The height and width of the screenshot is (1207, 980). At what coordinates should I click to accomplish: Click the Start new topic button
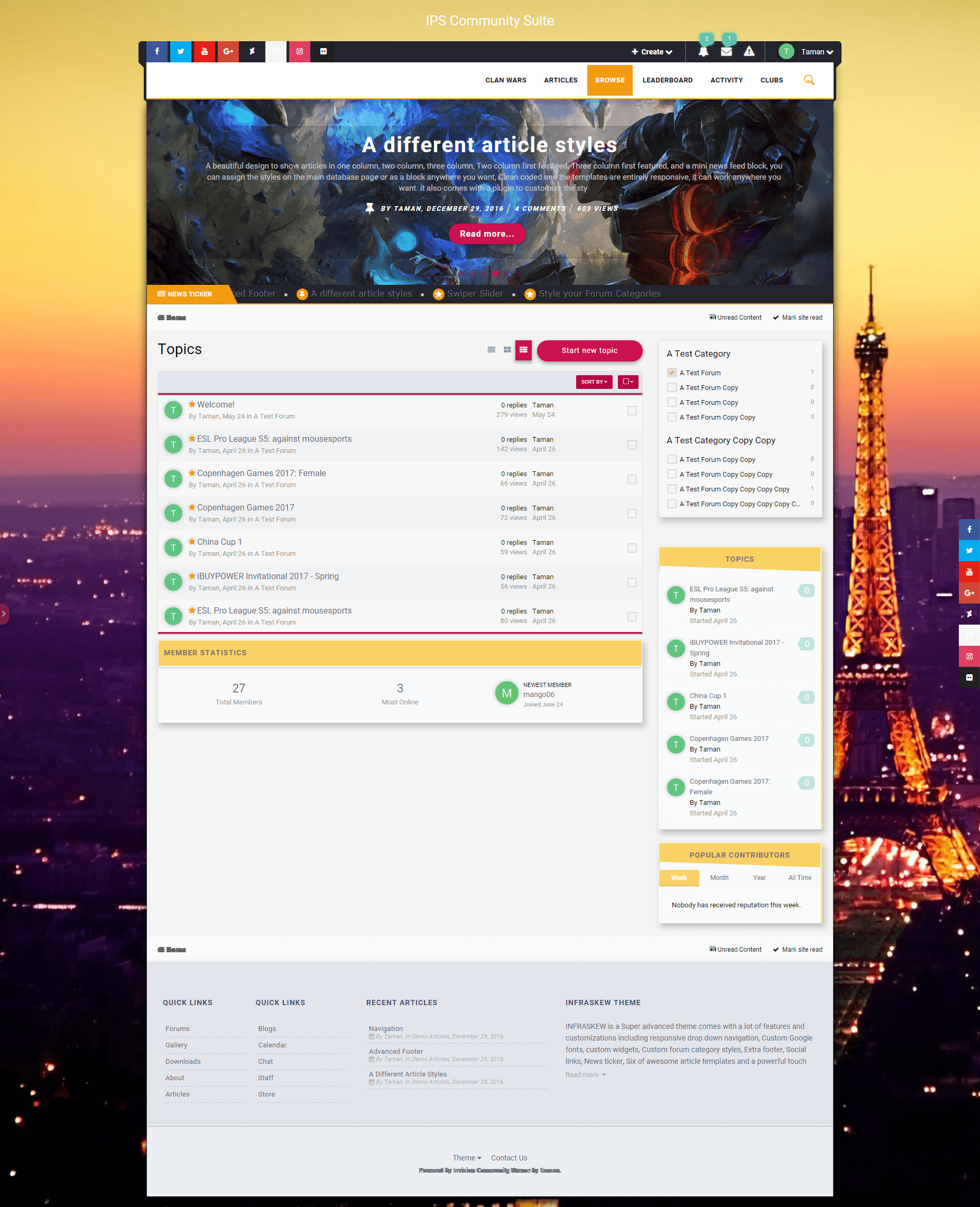click(x=589, y=350)
